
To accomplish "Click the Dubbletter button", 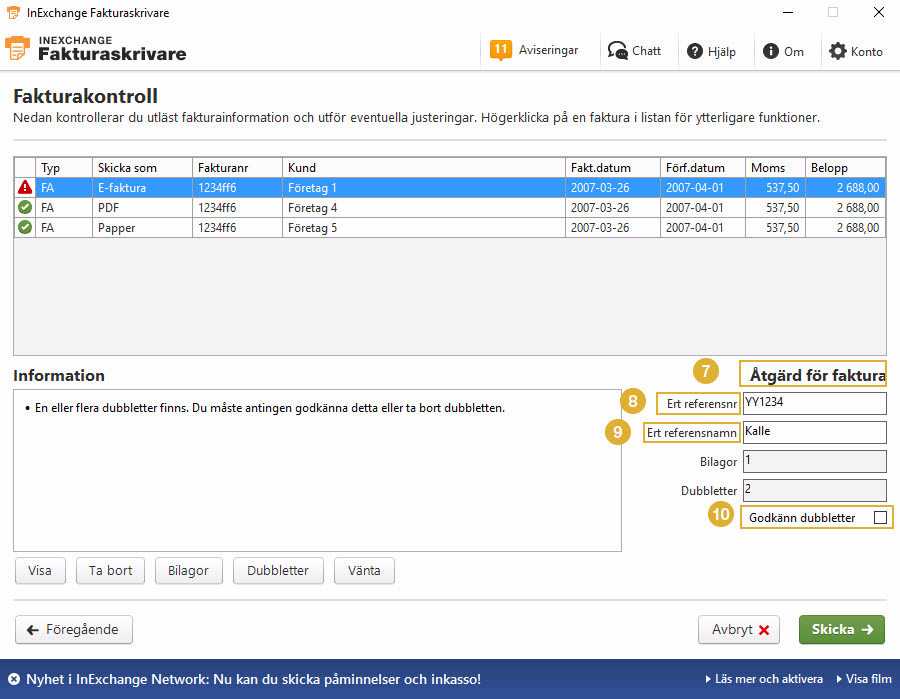I will pyautogui.click(x=278, y=570).
